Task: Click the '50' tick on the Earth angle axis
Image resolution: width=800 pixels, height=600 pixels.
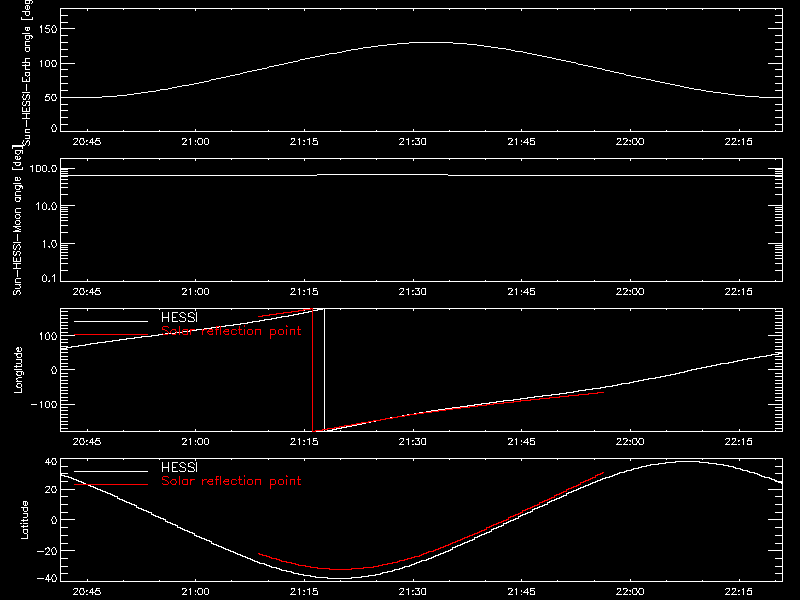Action: click(x=51, y=97)
